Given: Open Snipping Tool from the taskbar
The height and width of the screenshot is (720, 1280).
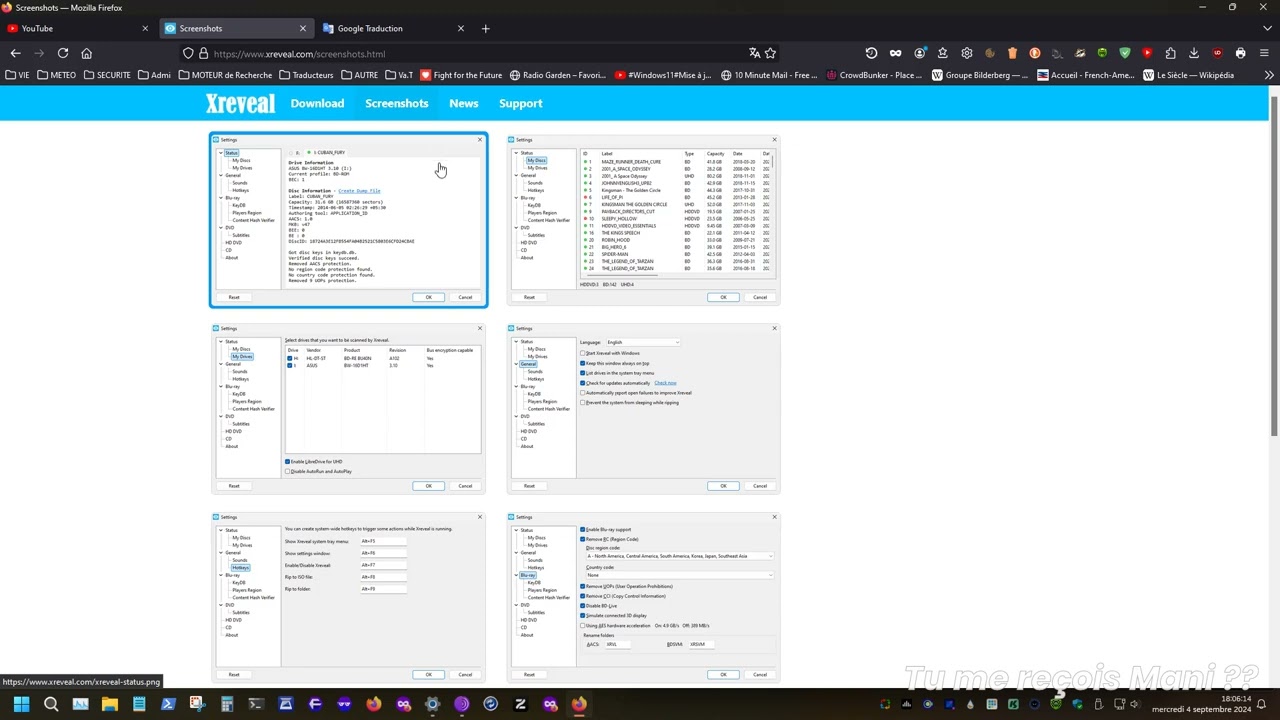Looking at the screenshot, I should pyautogui.click(x=197, y=704).
